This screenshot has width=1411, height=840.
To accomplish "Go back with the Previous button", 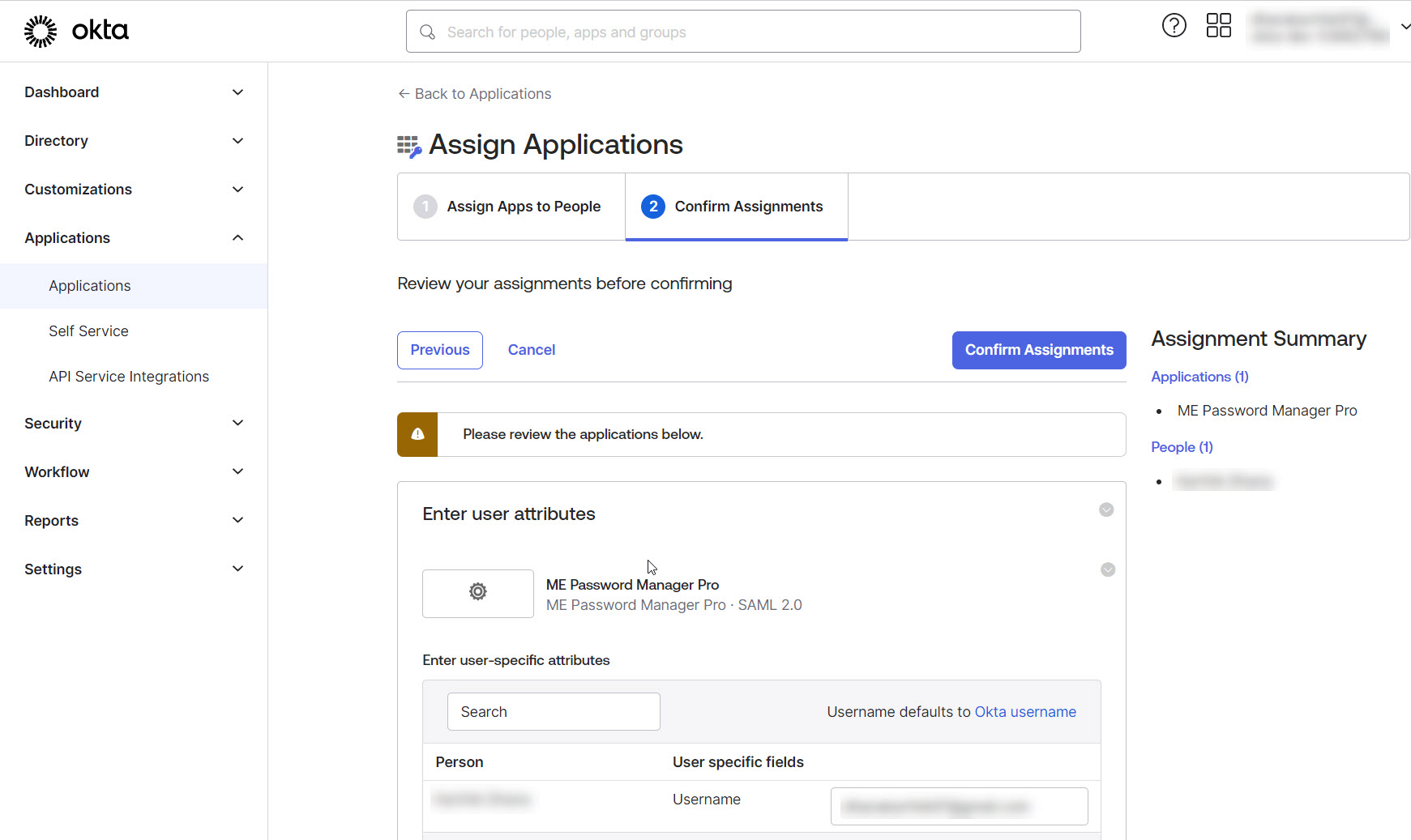I will coord(440,350).
